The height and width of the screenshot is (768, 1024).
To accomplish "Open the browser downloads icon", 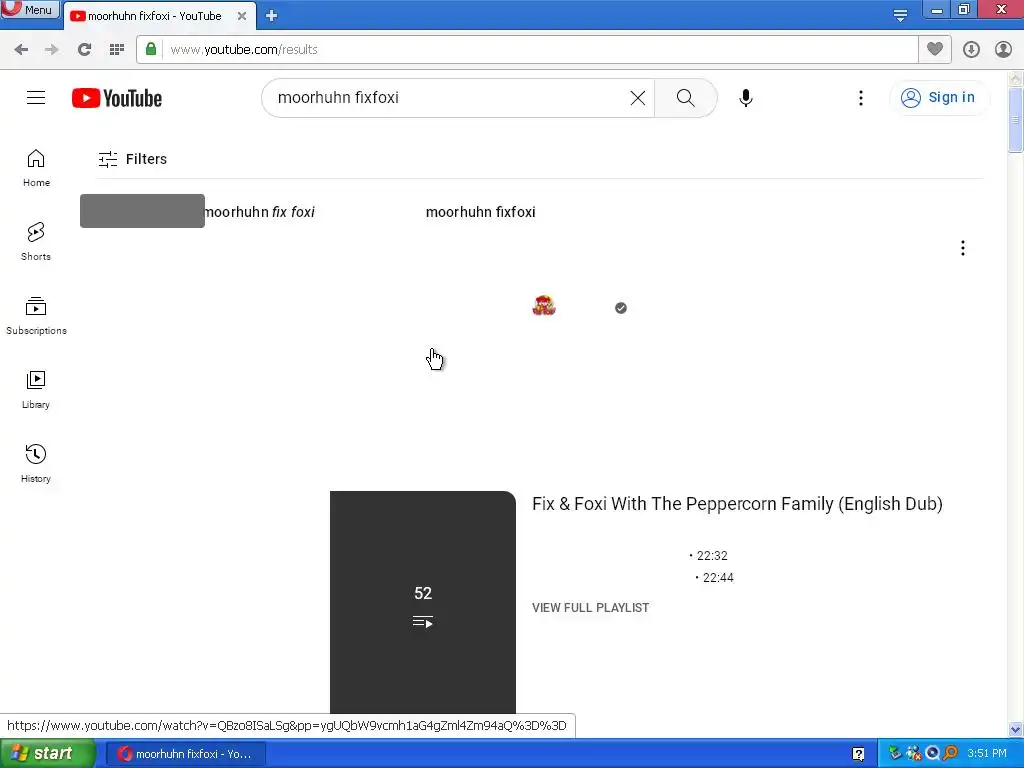I will [971, 50].
